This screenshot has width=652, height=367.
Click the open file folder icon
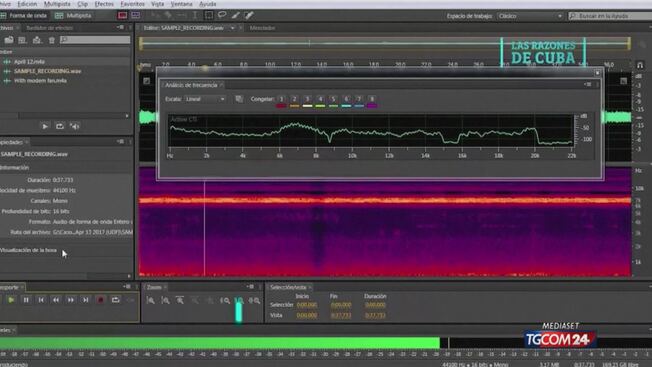point(9,40)
